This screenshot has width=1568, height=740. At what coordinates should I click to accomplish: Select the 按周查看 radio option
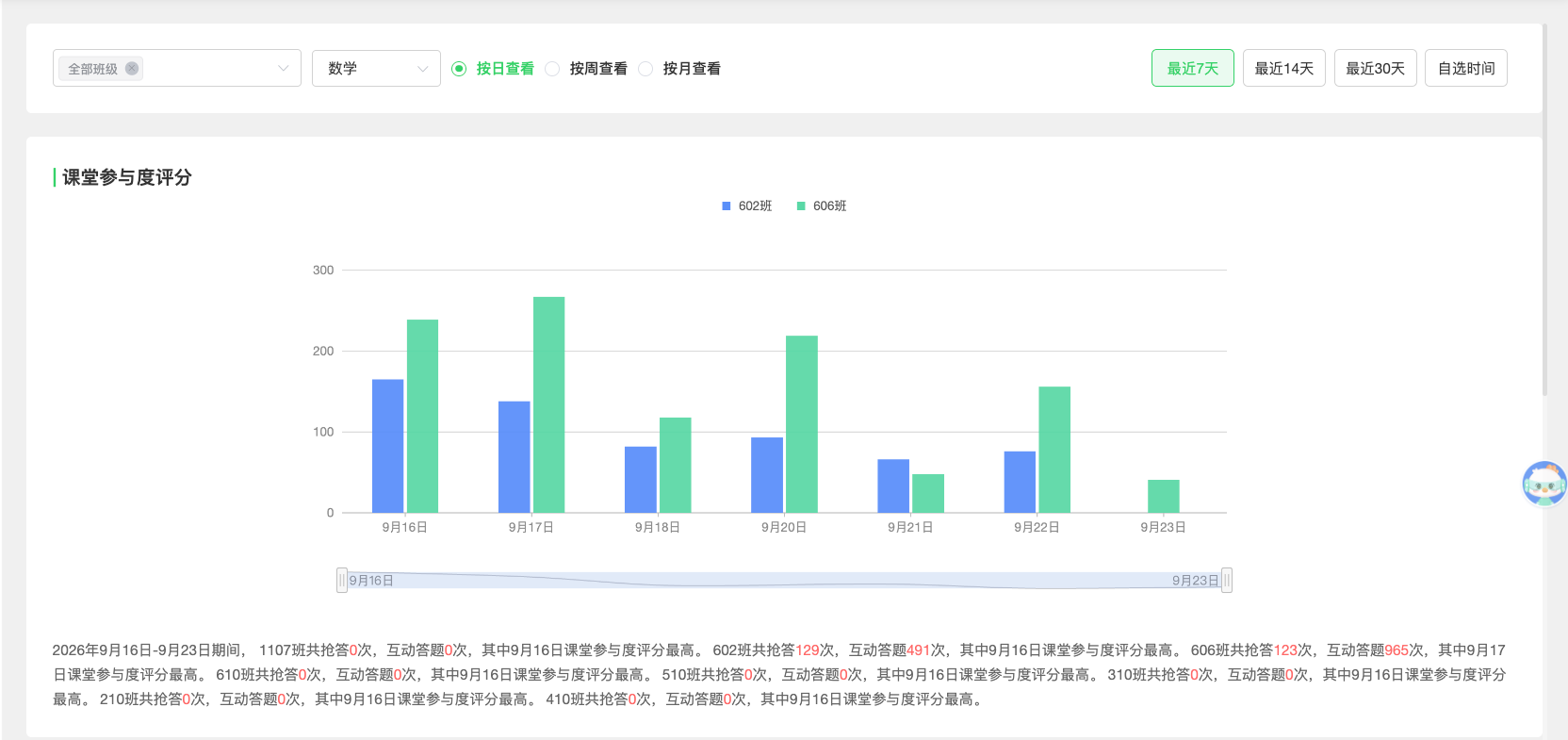(x=586, y=69)
